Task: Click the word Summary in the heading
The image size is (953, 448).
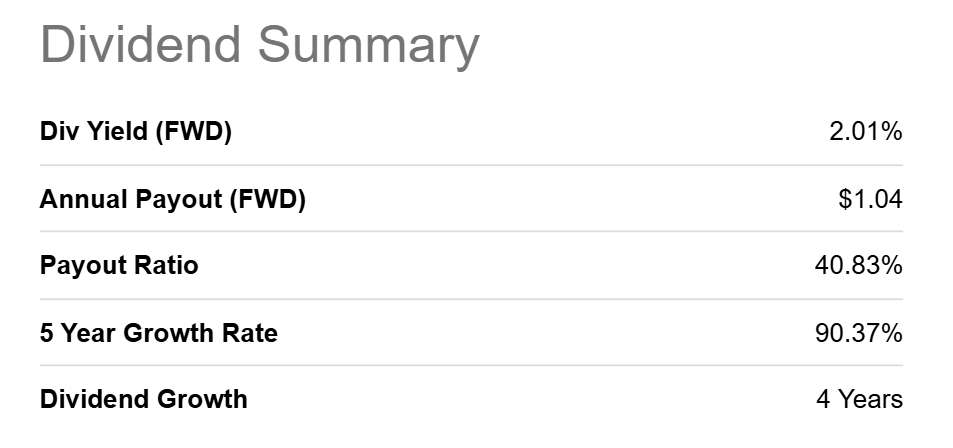Action: click(x=369, y=47)
